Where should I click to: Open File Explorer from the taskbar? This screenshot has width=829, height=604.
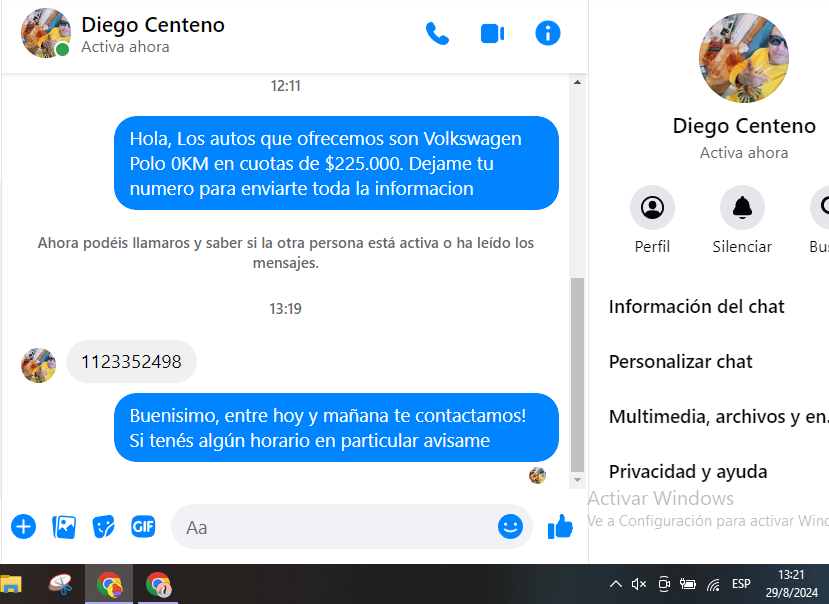pyautogui.click(x=12, y=584)
